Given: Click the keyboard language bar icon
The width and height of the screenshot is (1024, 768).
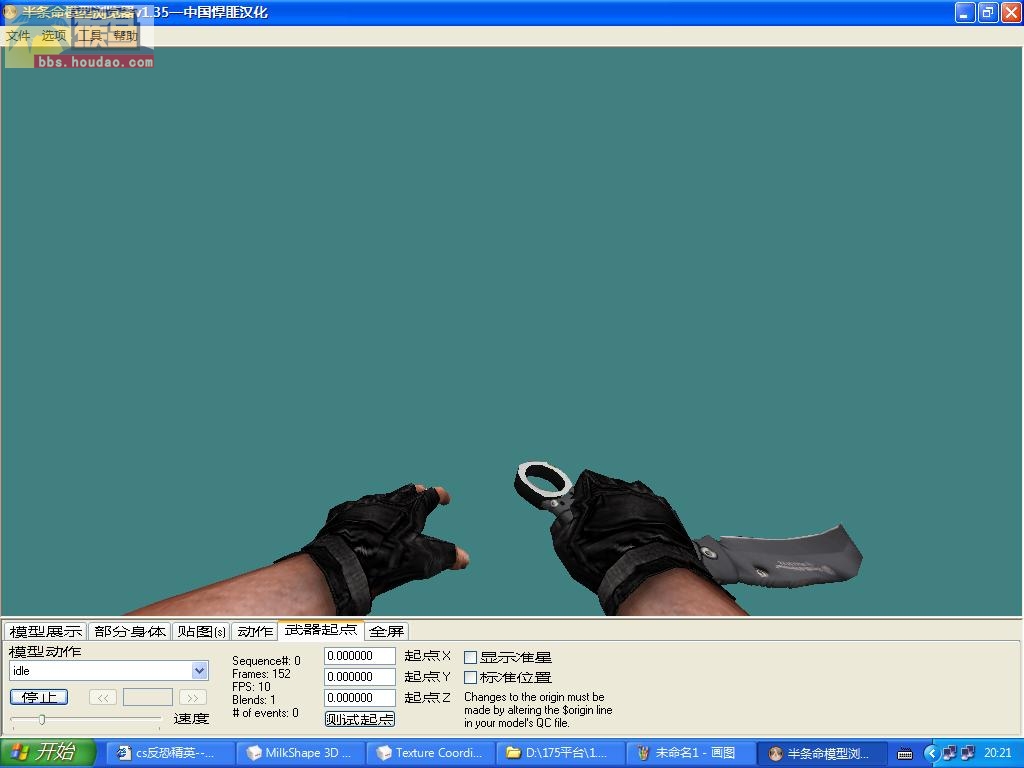Looking at the screenshot, I should [905, 754].
